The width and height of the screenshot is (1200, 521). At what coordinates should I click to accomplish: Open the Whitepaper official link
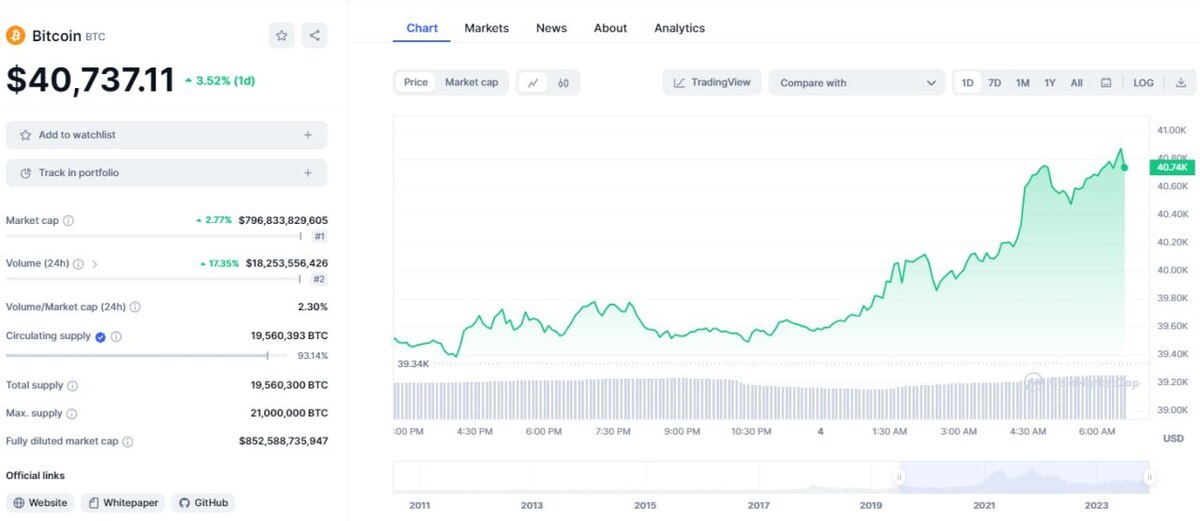[x=123, y=503]
